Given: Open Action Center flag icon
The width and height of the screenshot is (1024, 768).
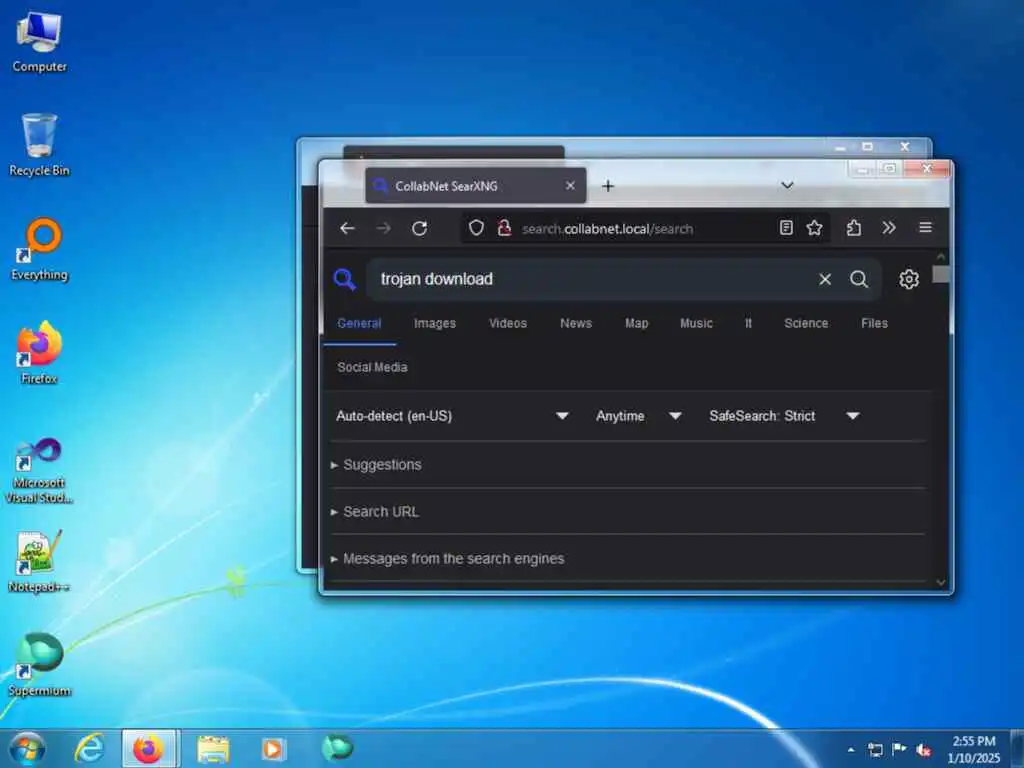Looking at the screenshot, I should pyautogui.click(x=899, y=749).
